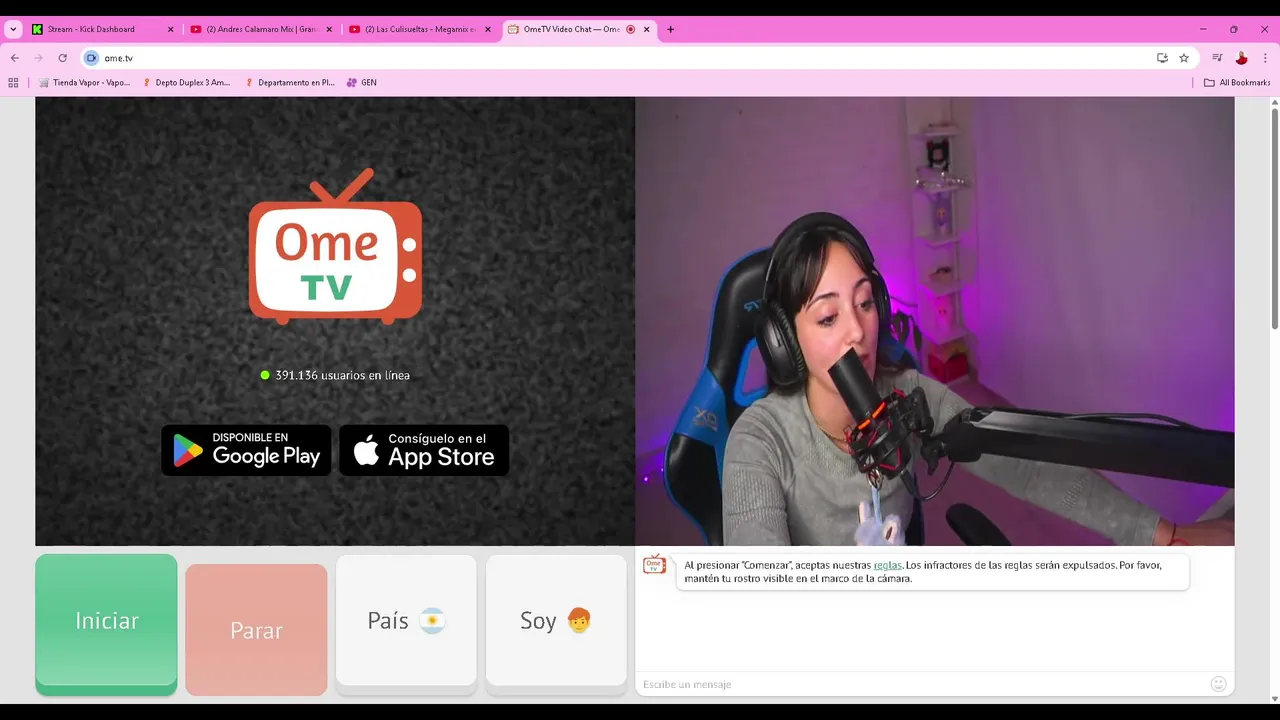Open the apps grid in bookmarks bar
Image resolution: width=1280 pixels, height=720 pixels.
13,83
